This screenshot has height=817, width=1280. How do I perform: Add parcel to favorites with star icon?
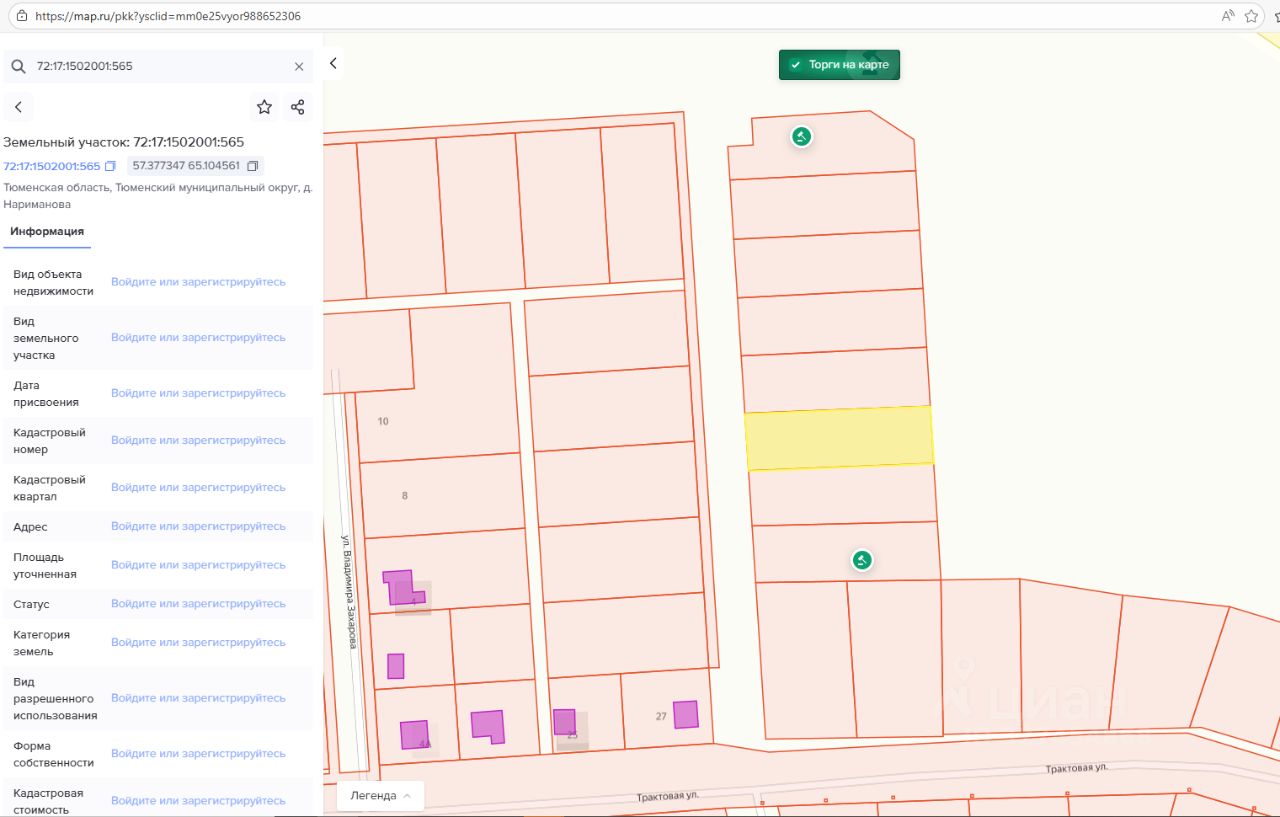pos(264,107)
